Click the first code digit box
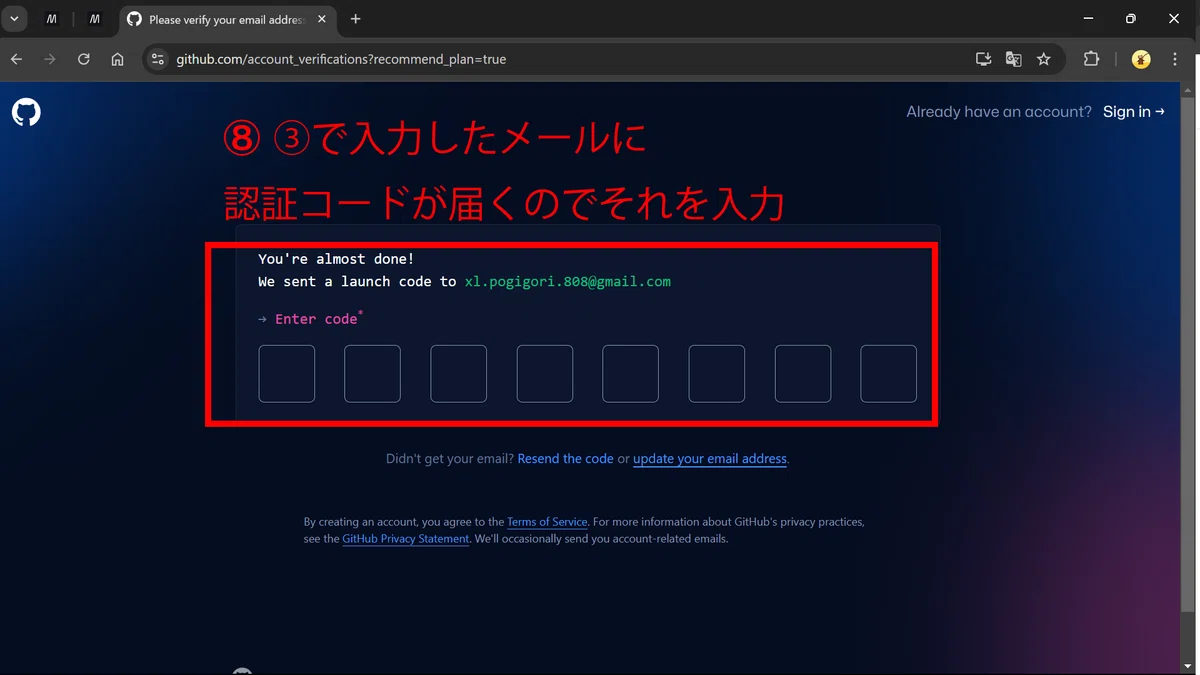The image size is (1200, 675). point(287,374)
